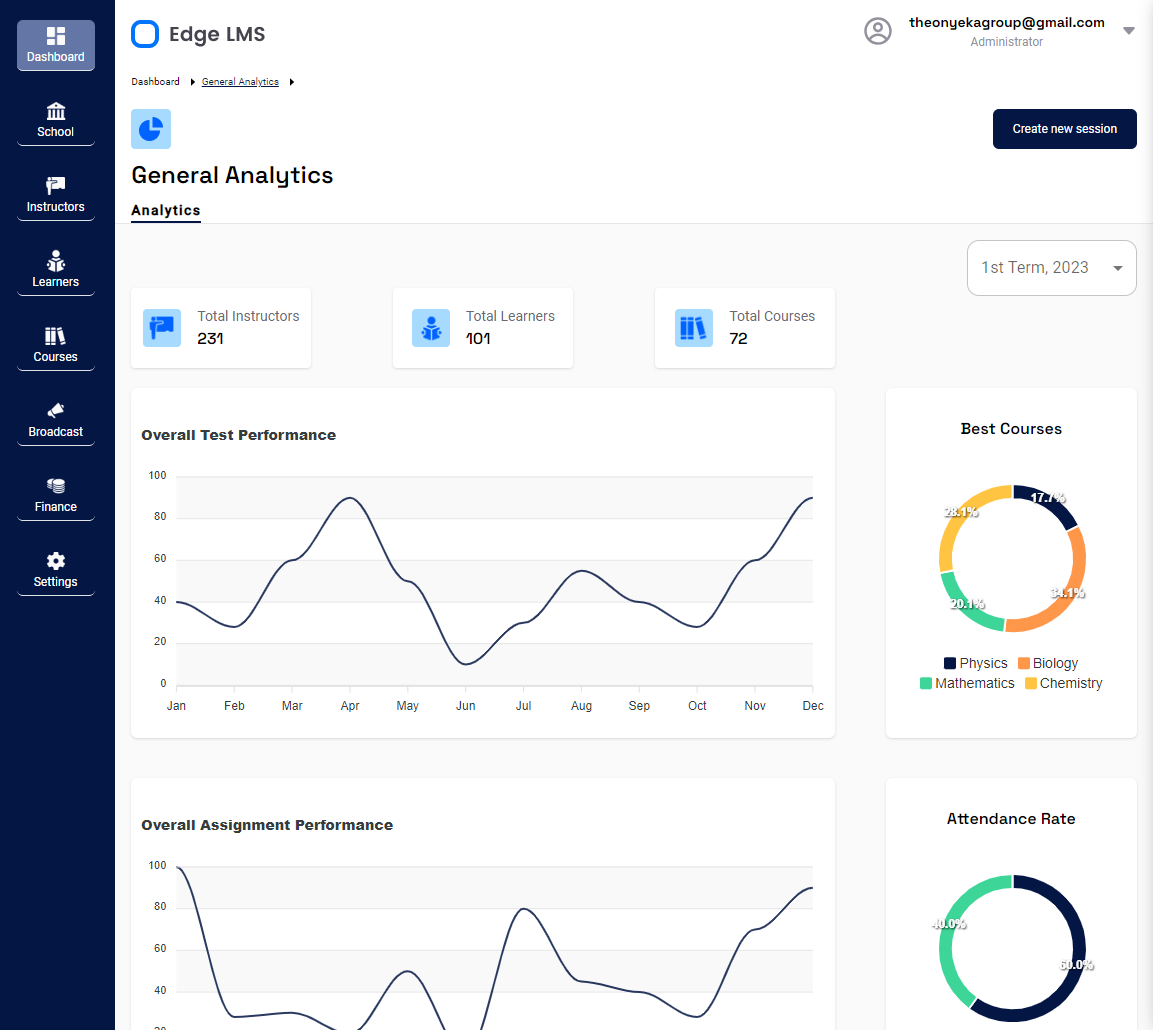This screenshot has width=1153, height=1030.
Task: Click the Total Instructors card icon
Action: point(162,328)
